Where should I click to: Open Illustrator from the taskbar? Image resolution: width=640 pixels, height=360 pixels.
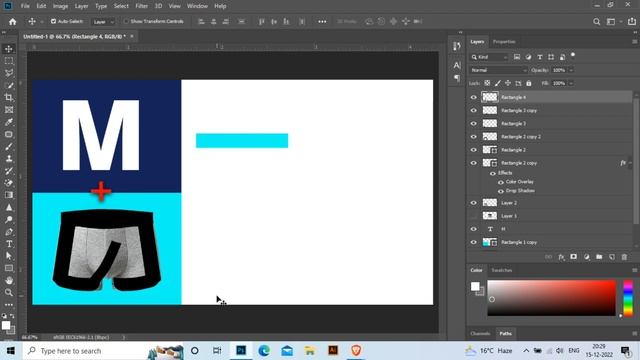click(x=333, y=351)
